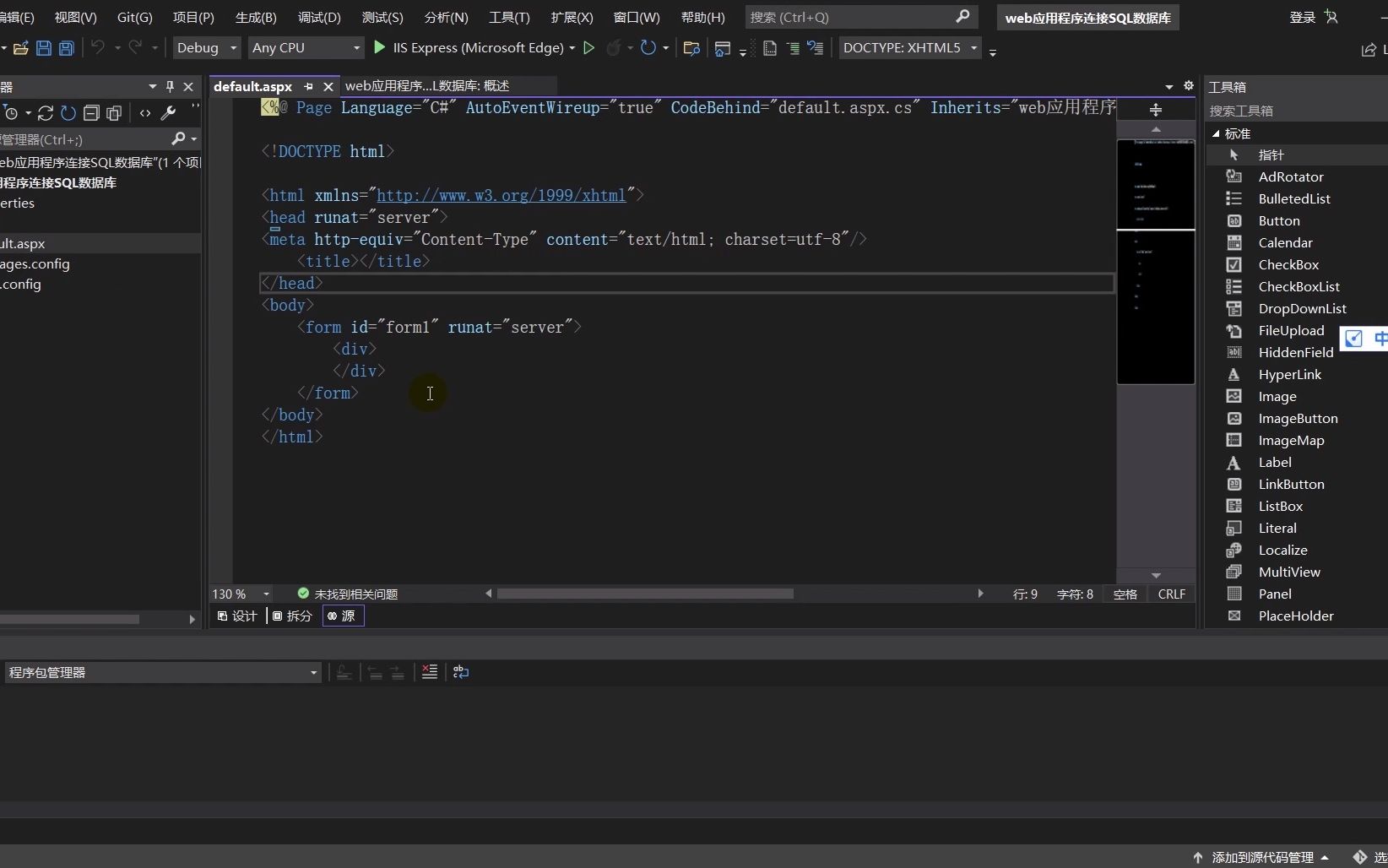Click the Open File folder icon

click(21, 48)
